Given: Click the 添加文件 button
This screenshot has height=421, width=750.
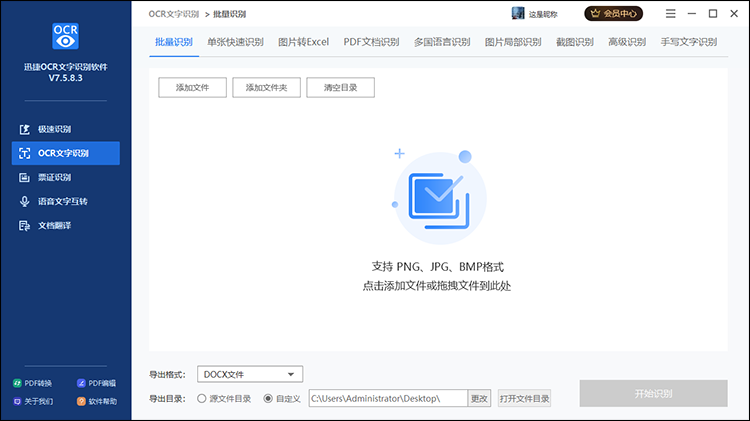Looking at the screenshot, I should click(192, 88).
